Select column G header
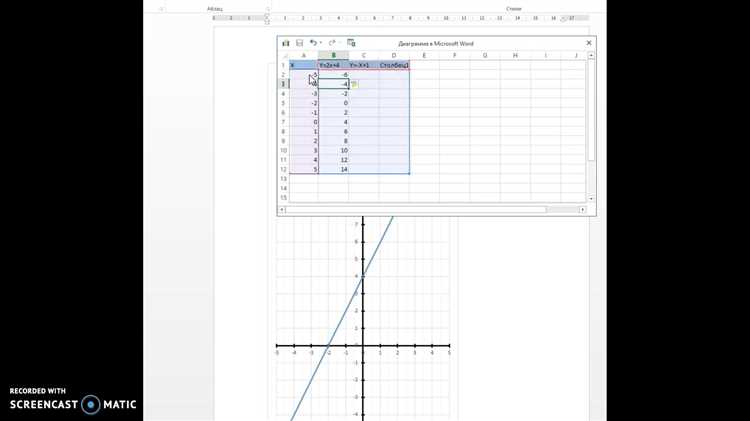The height and width of the screenshot is (421, 750). click(x=485, y=55)
